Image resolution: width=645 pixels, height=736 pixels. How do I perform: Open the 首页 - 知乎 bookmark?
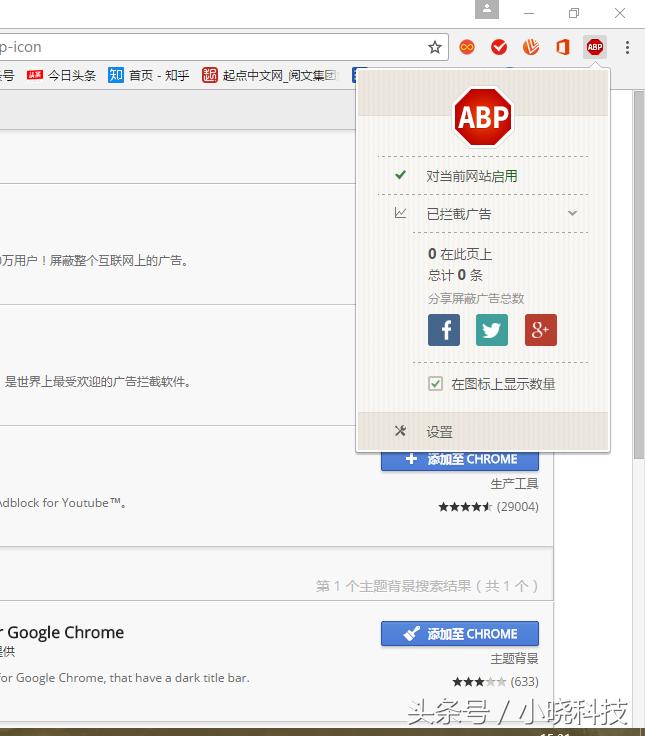(x=148, y=75)
